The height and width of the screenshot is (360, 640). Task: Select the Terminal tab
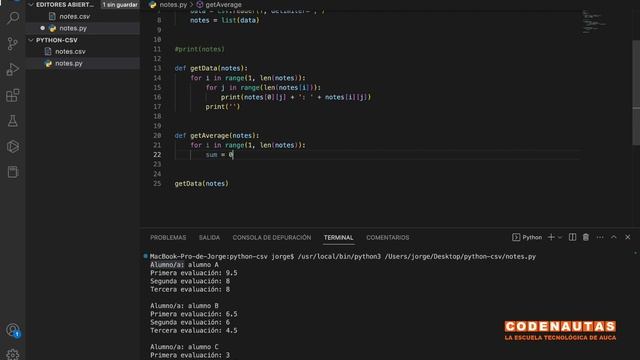pyautogui.click(x=338, y=238)
